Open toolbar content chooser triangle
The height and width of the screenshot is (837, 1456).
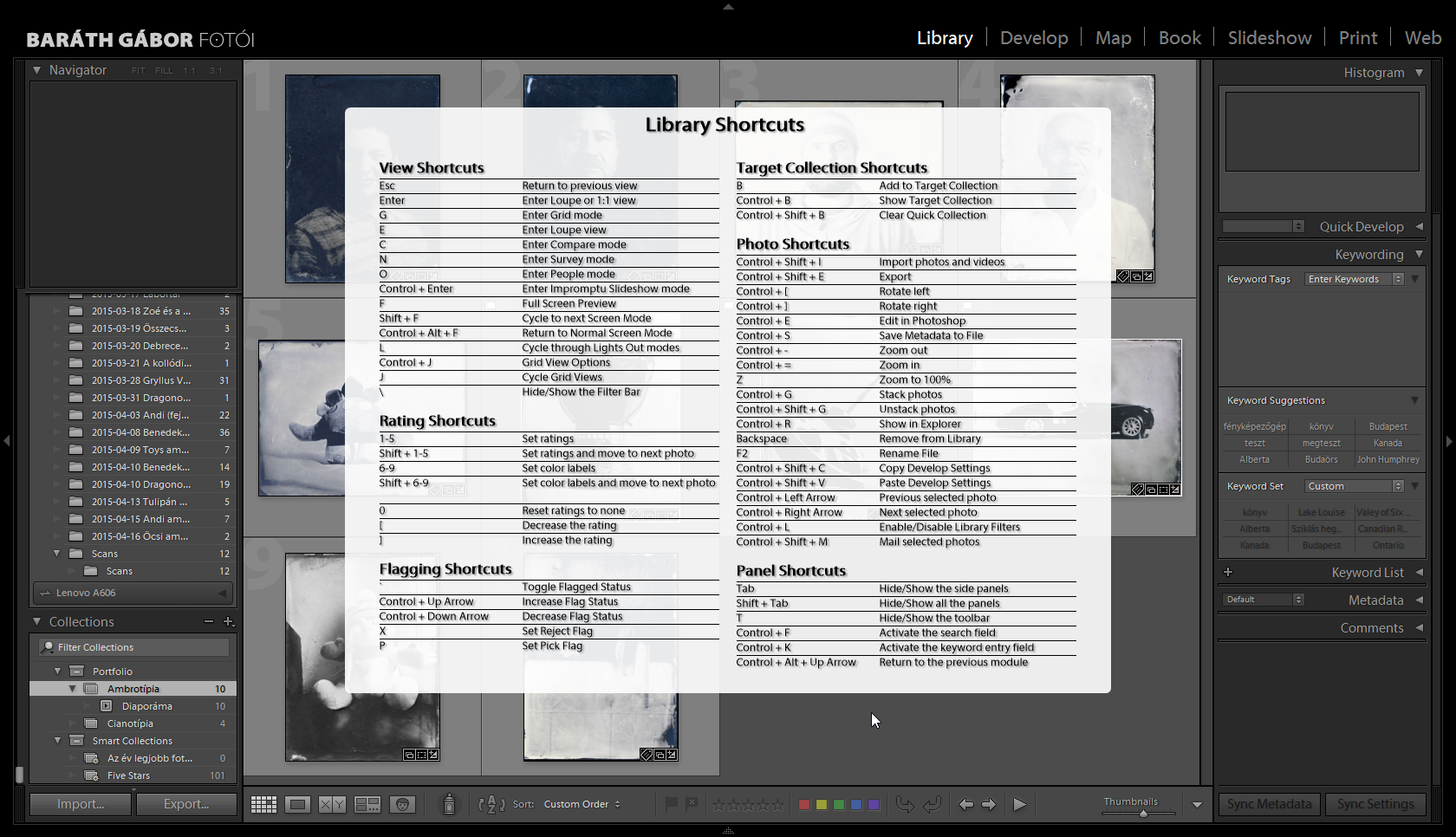pos(1197,805)
